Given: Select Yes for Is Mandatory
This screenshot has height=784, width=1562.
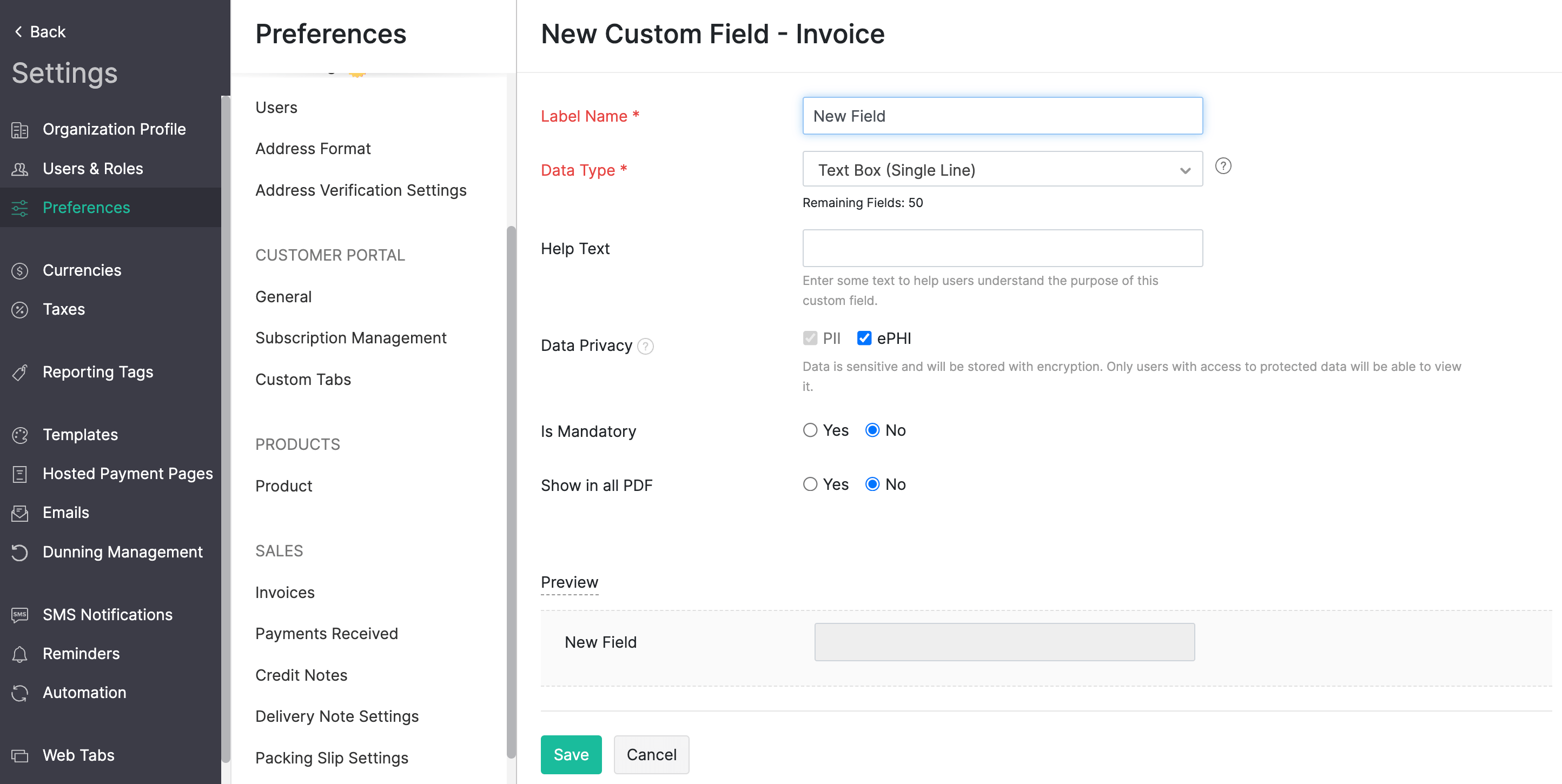Looking at the screenshot, I should pyautogui.click(x=810, y=430).
